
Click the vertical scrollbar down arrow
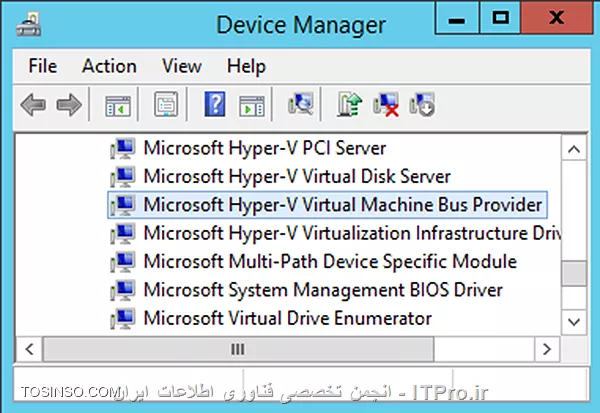point(574,322)
